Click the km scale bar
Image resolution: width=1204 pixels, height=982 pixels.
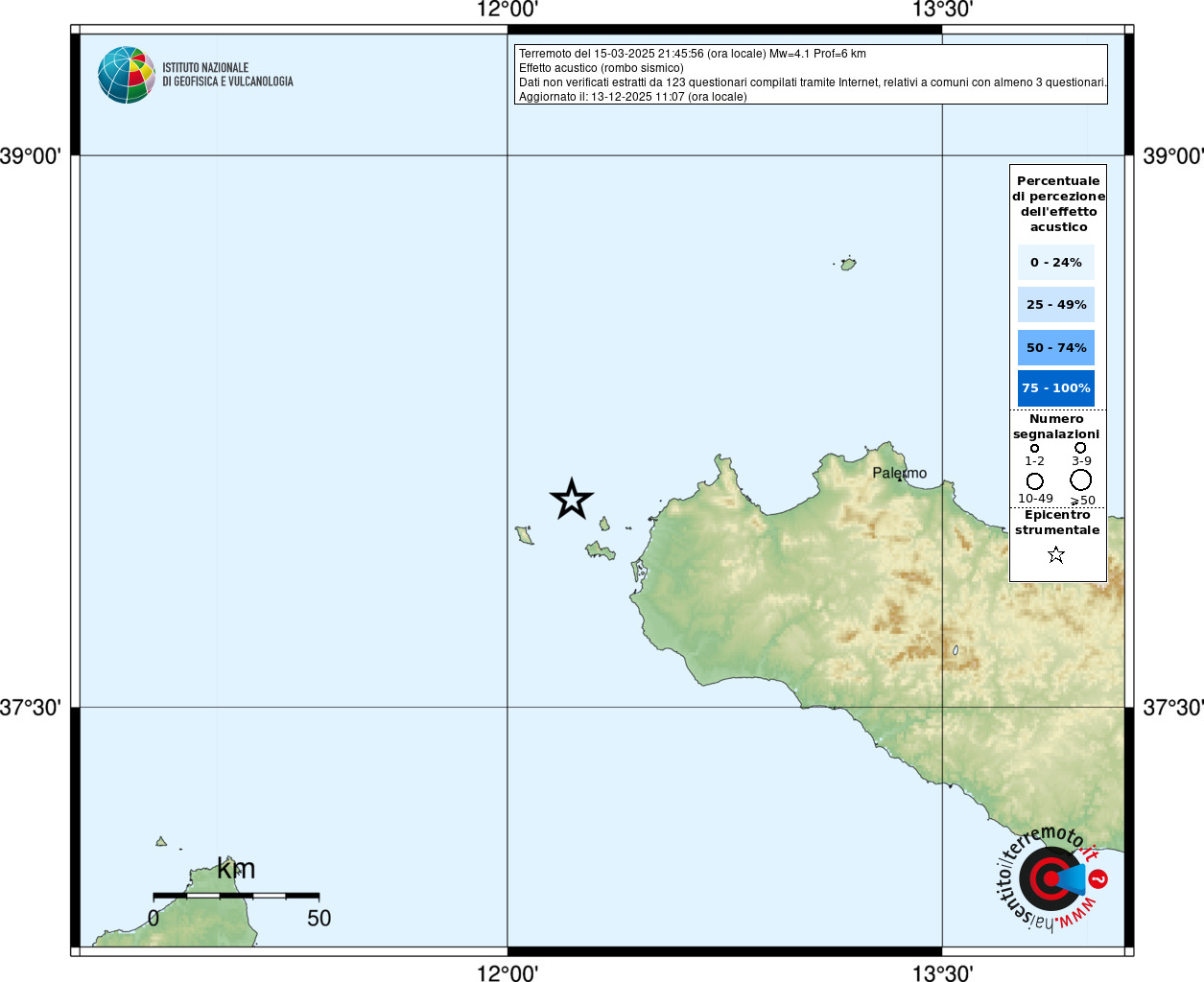(236, 896)
